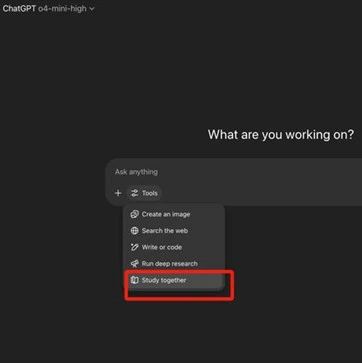Choose the highlighted Study together option
362x363 pixels.
175,280
